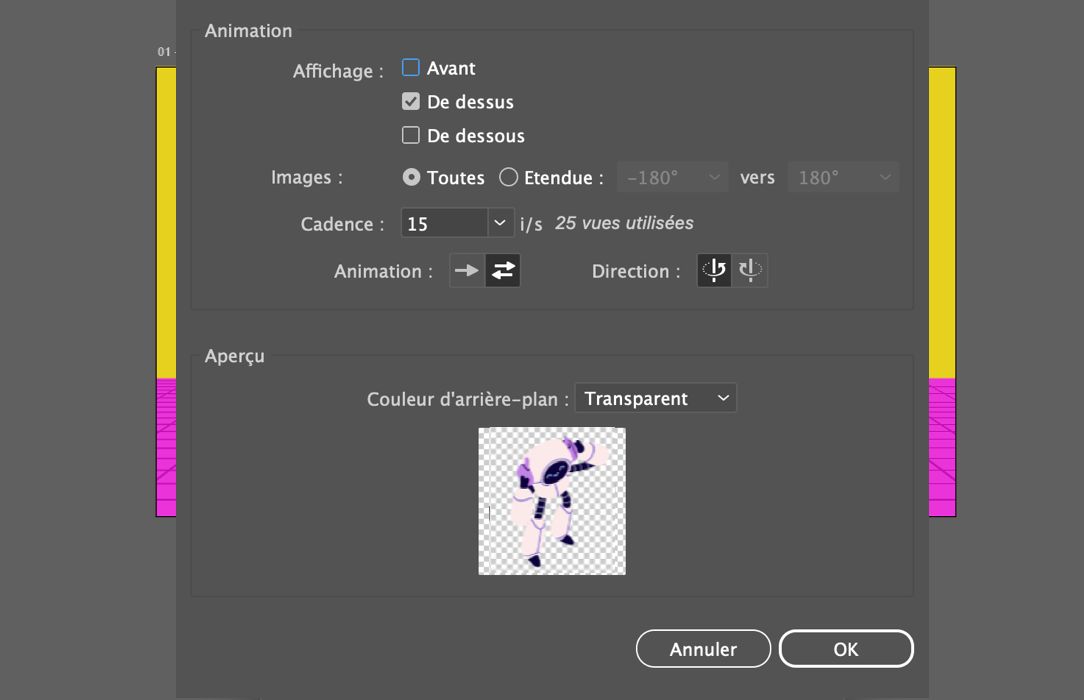Set background color to Transparent

tap(655, 397)
